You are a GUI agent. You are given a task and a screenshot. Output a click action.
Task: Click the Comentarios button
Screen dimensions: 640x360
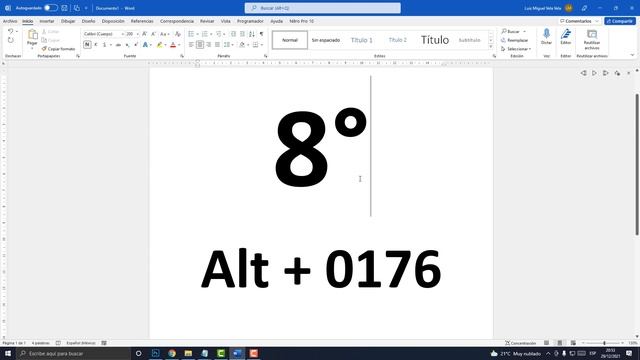[579, 21]
